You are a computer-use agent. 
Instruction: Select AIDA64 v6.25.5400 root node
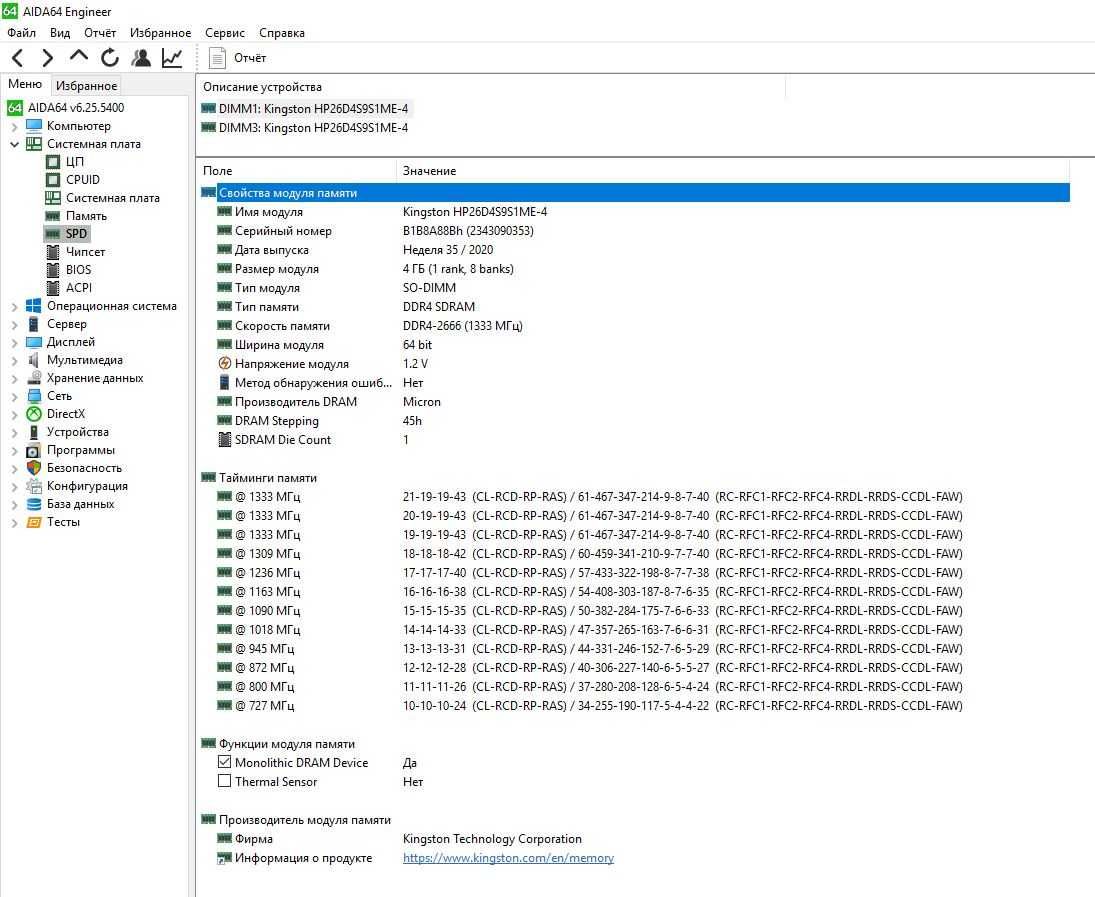[76, 108]
